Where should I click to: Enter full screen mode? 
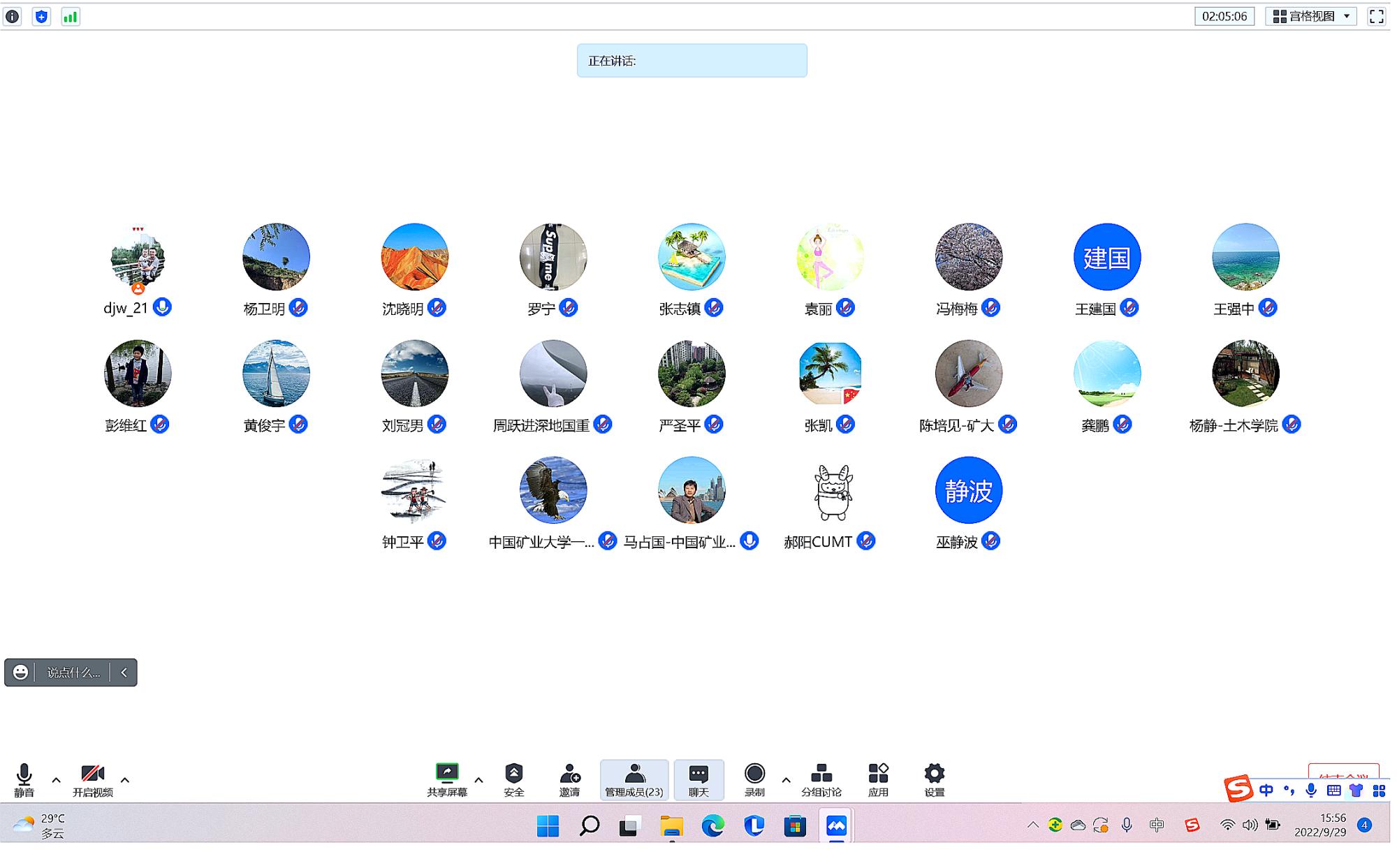pyautogui.click(x=1376, y=17)
